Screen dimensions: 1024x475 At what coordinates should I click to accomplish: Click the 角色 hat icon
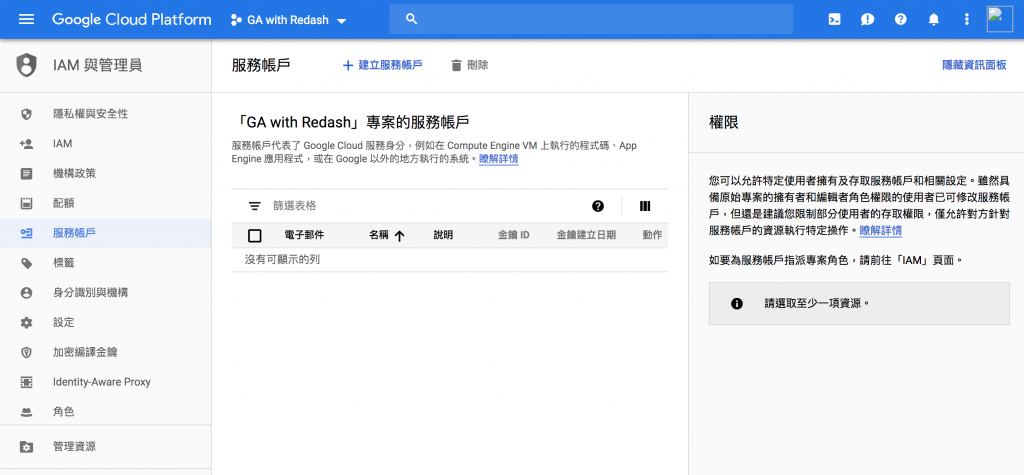click(x=26, y=412)
